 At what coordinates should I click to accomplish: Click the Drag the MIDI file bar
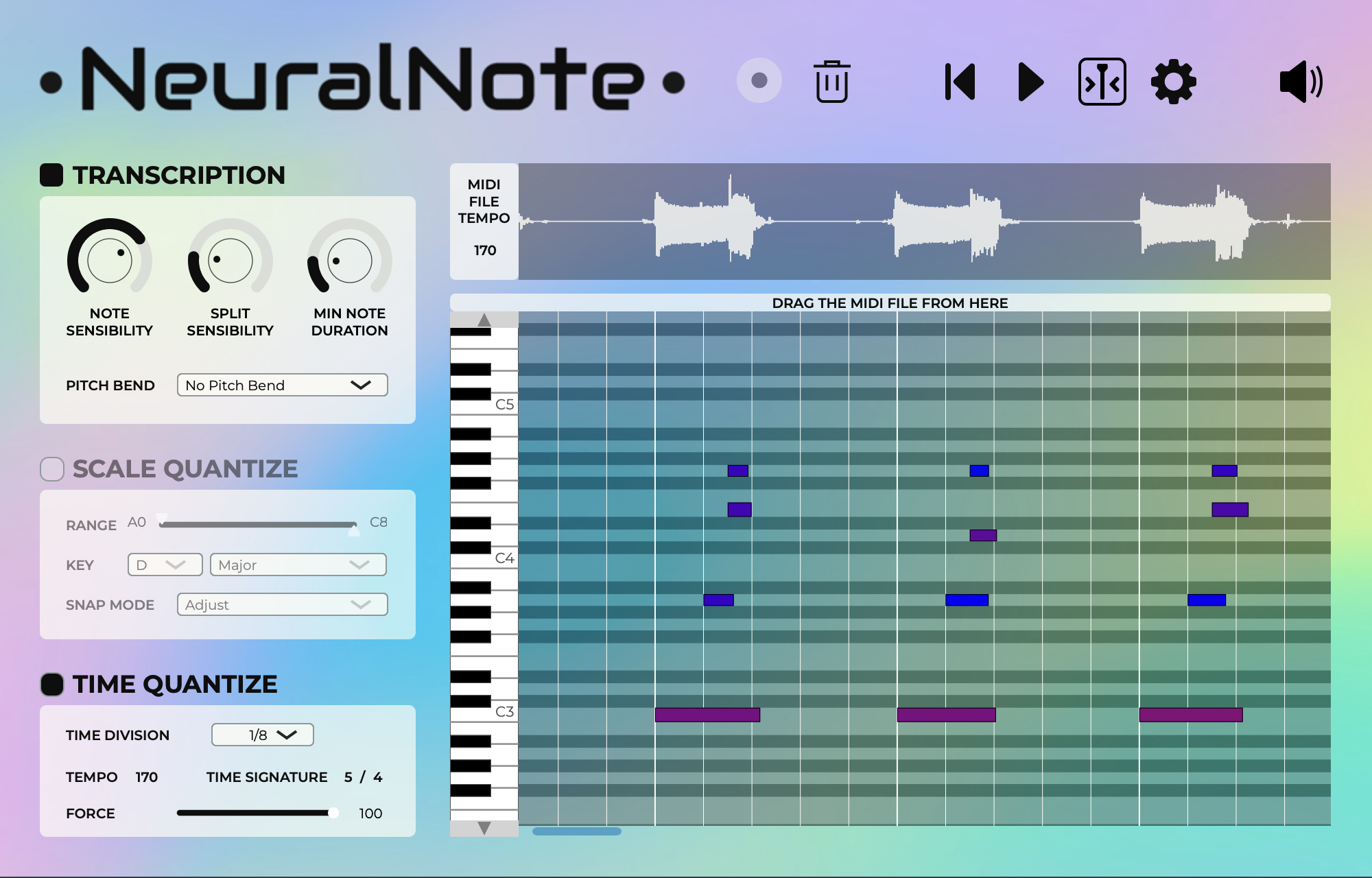(890, 302)
